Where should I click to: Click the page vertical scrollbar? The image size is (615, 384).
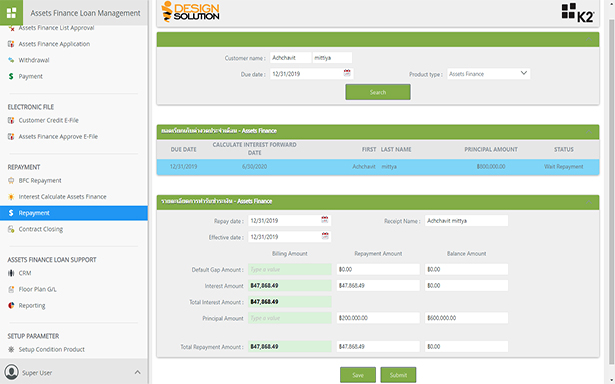click(611, 192)
